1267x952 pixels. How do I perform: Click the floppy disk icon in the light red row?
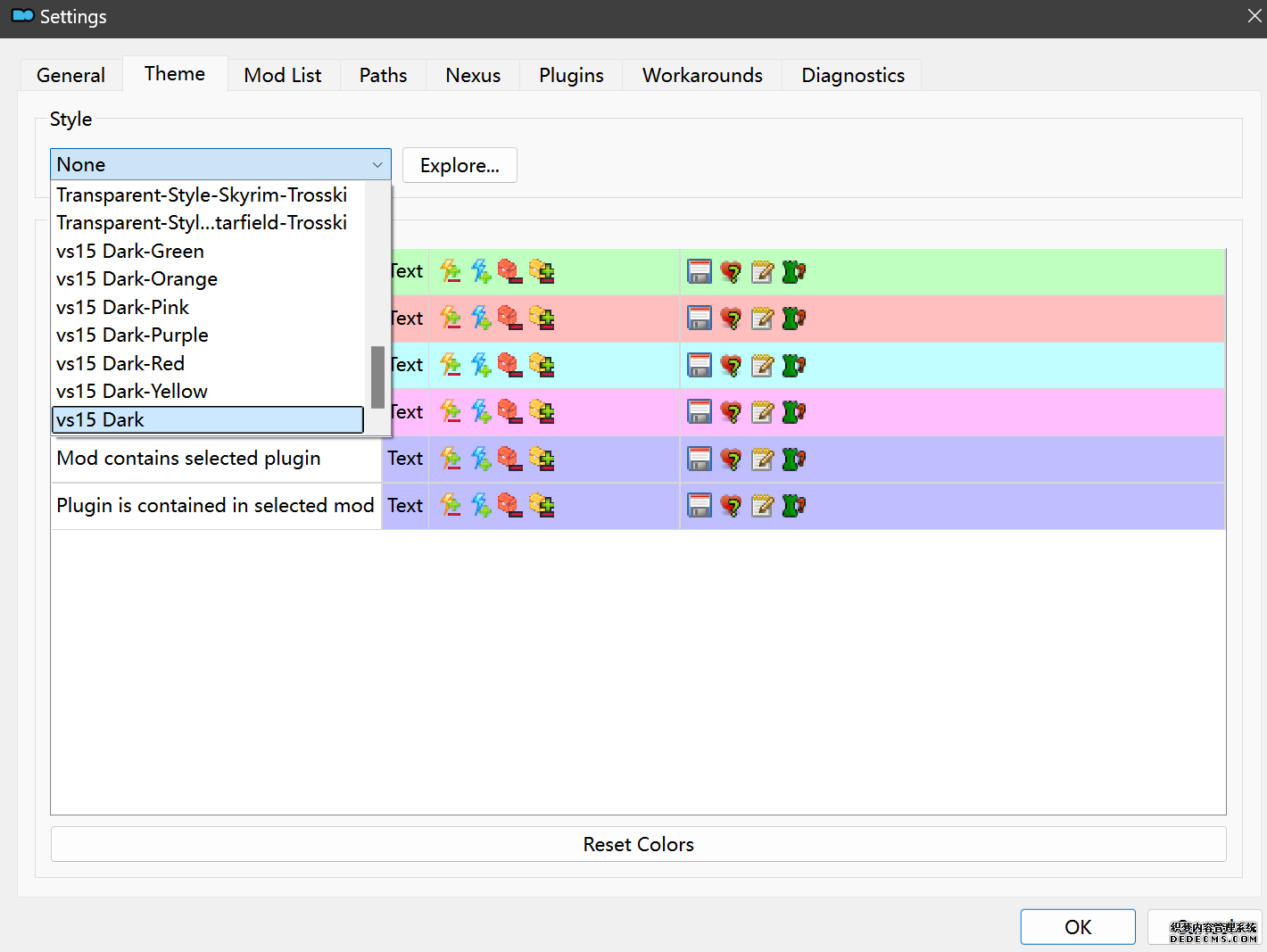point(700,318)
